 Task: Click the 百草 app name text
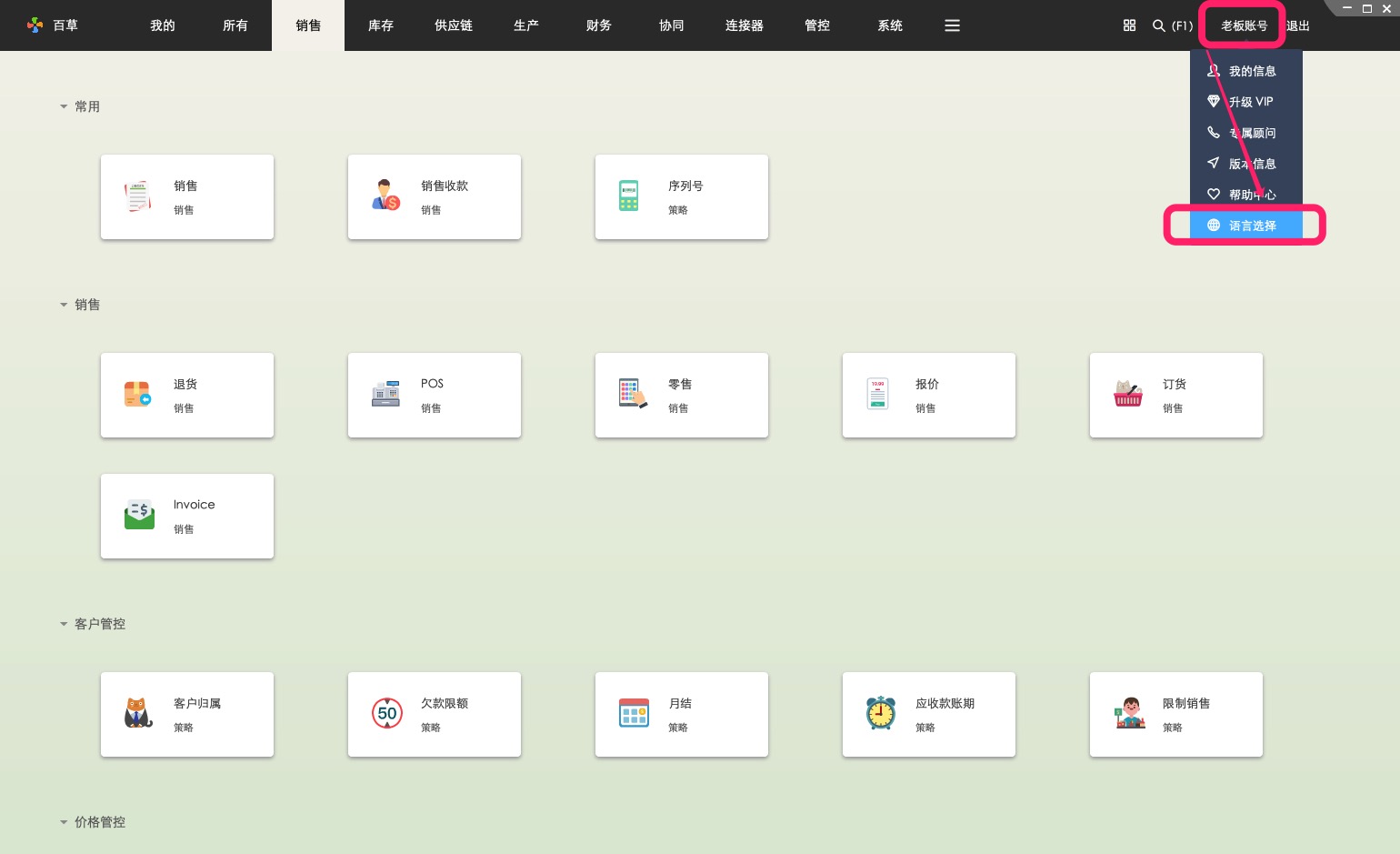pos(65,25)
